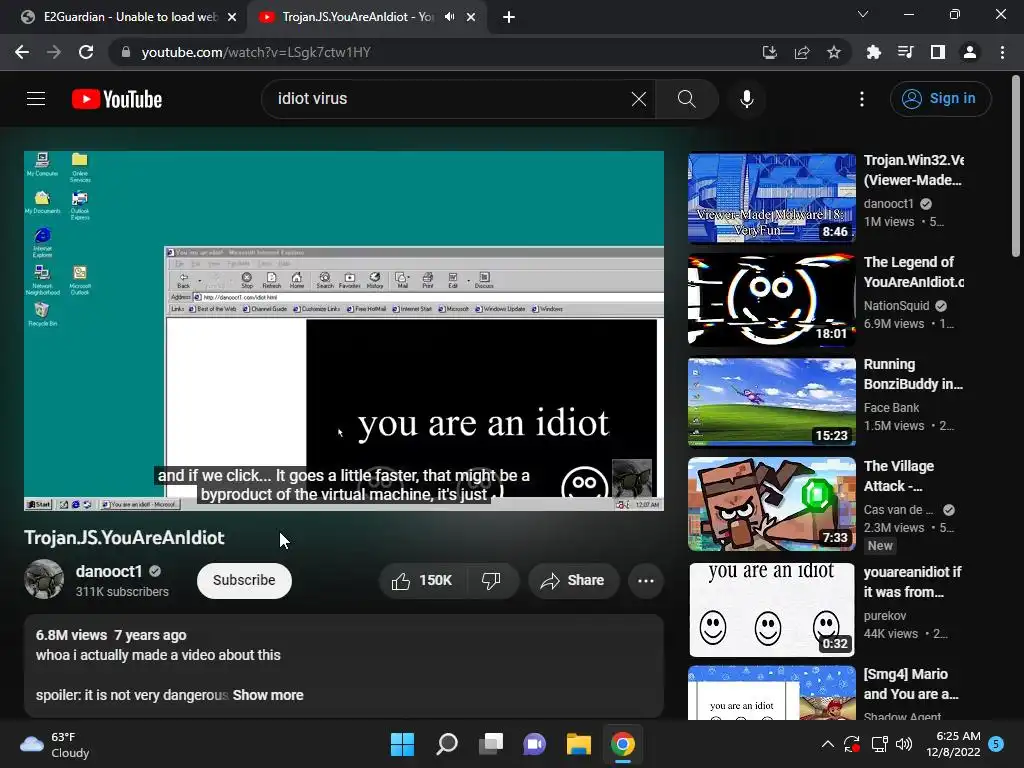Reload the YouTube page
This screenshot has height=768, width=1024.
click(86, 52)
